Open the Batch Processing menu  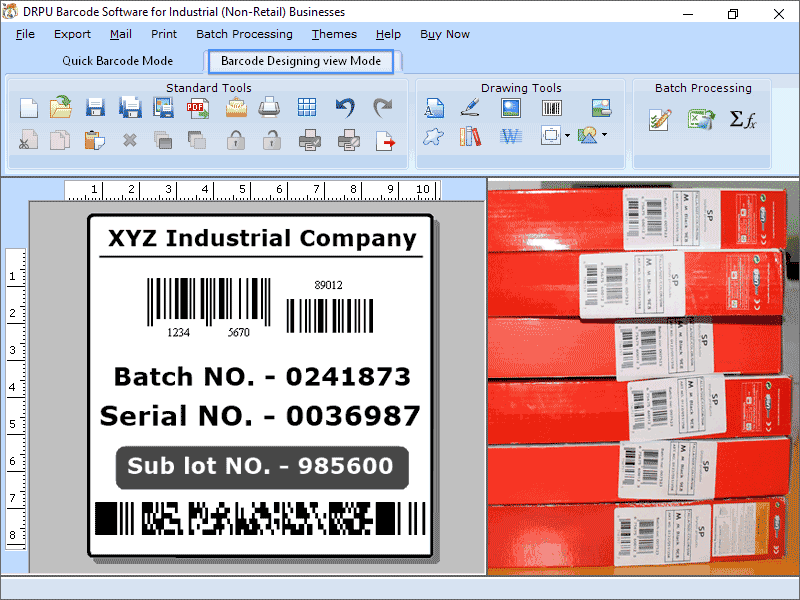point(244,34)
